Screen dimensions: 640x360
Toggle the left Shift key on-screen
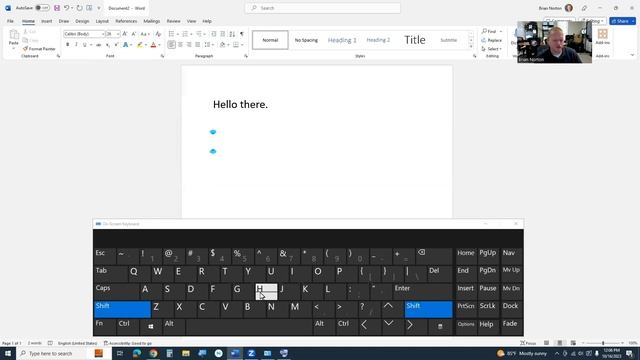click(122, 309)
